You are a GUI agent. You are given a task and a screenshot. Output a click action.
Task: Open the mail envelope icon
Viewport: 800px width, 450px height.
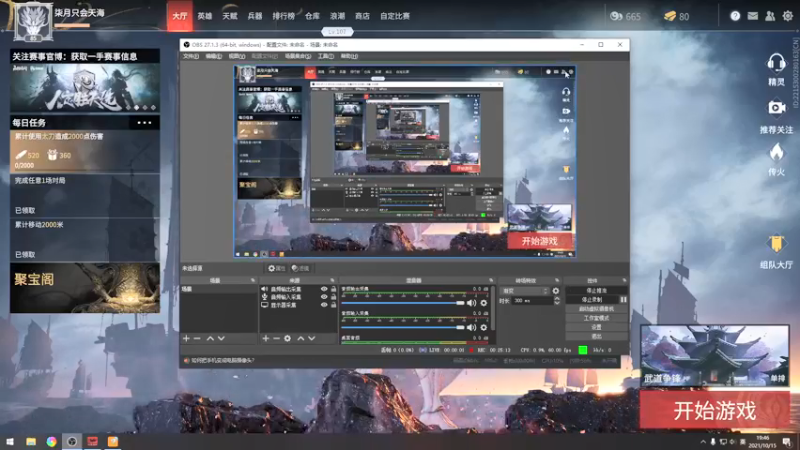(x=752, y=16)
